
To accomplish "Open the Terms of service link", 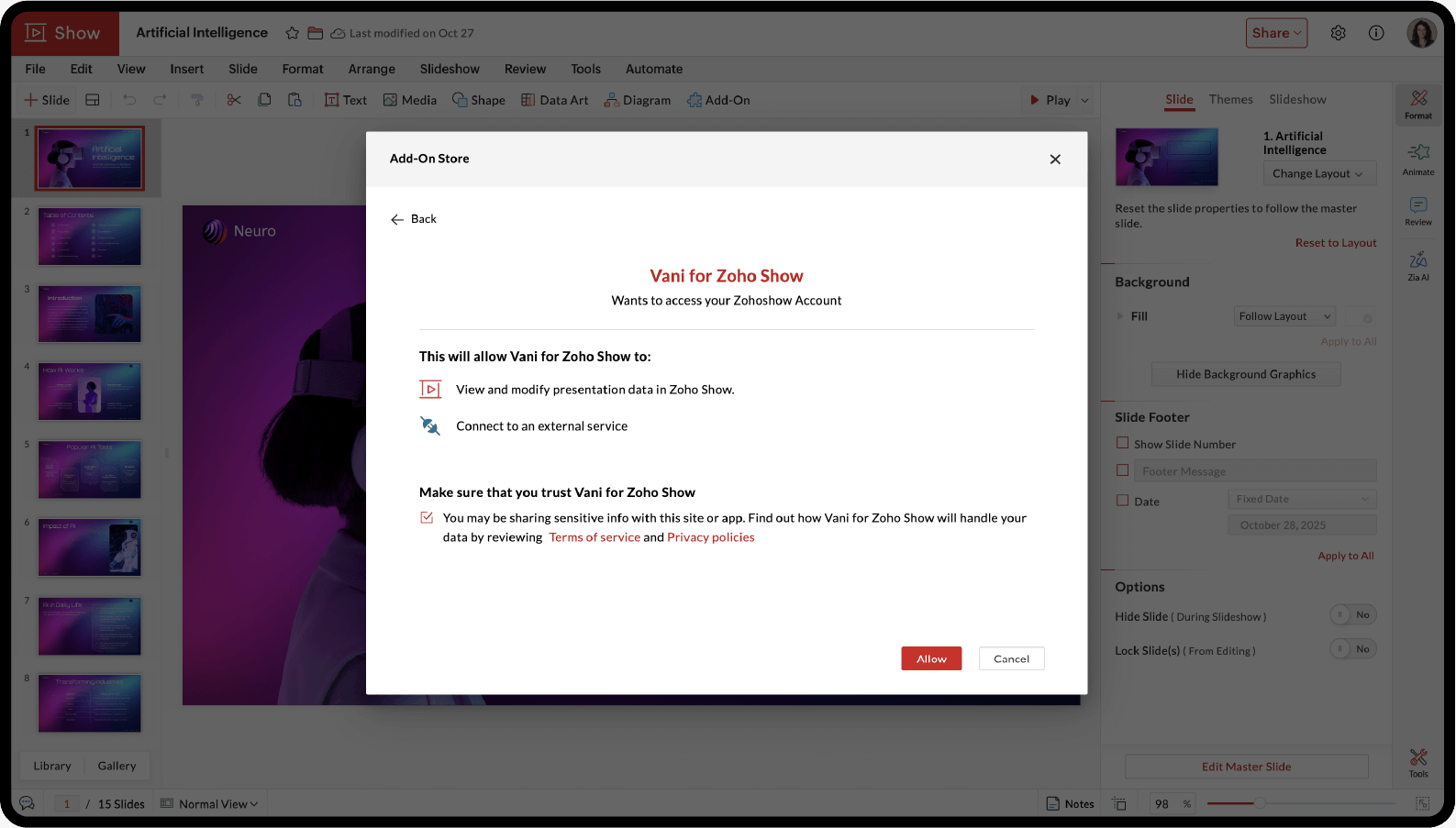I will click(595, 537).
